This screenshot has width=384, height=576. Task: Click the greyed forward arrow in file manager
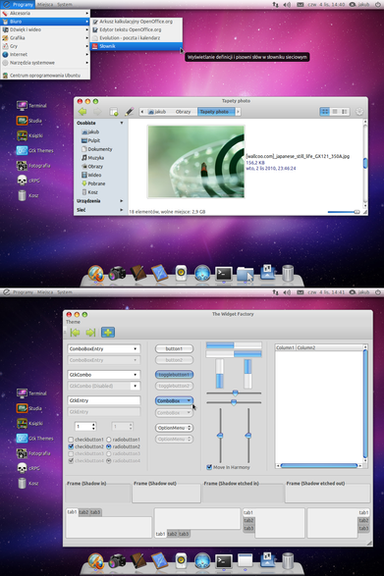[x=97, y=112]
